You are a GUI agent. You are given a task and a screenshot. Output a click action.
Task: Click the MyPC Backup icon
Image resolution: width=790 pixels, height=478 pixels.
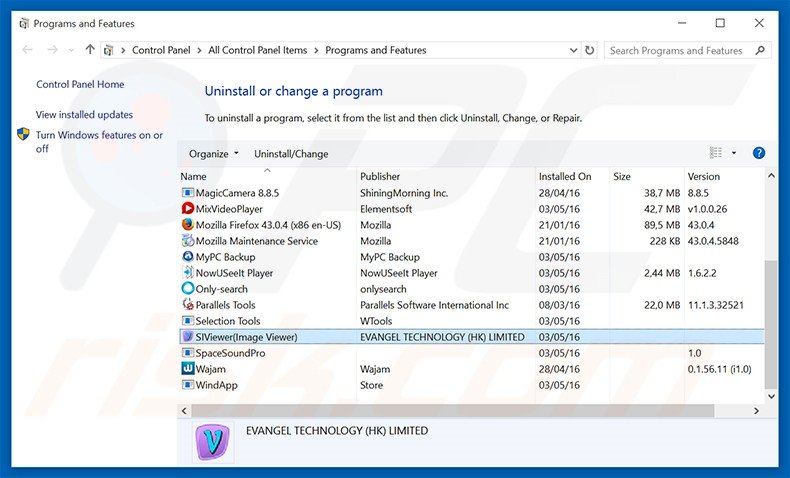coord(187,257)
